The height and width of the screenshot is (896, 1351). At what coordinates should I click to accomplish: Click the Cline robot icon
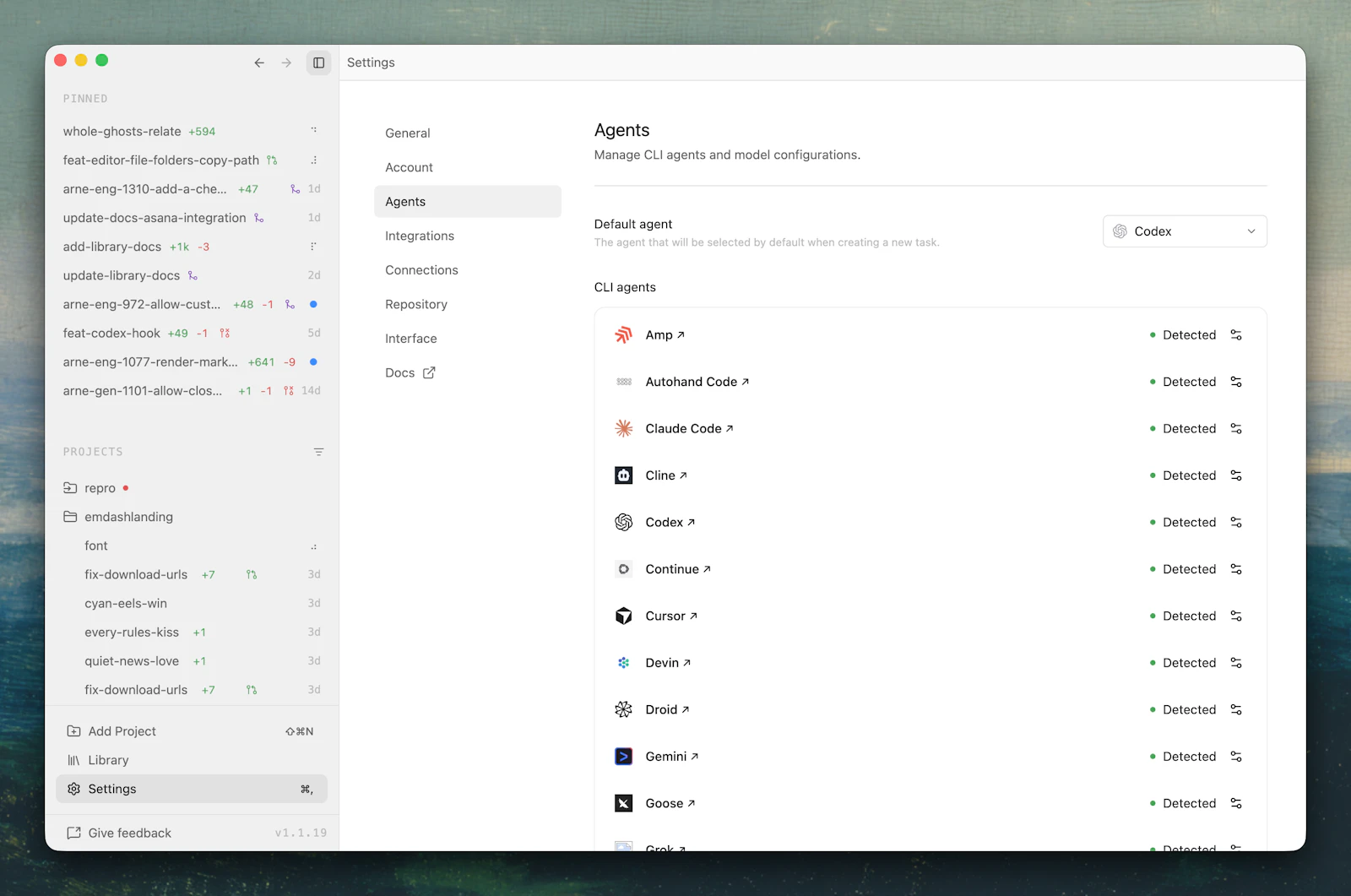[624, 475]
